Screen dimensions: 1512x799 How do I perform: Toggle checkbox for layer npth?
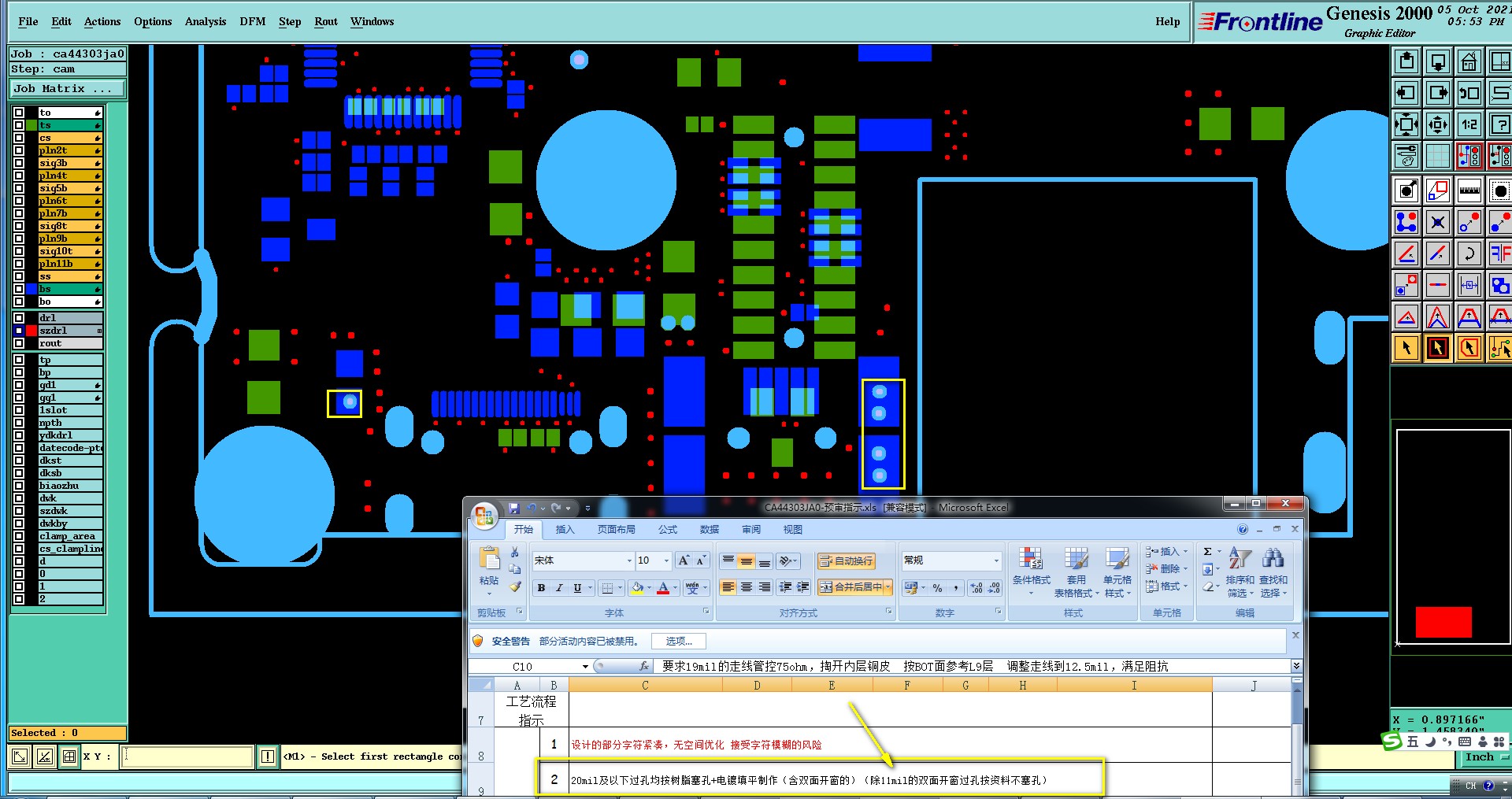click(19, 423)
